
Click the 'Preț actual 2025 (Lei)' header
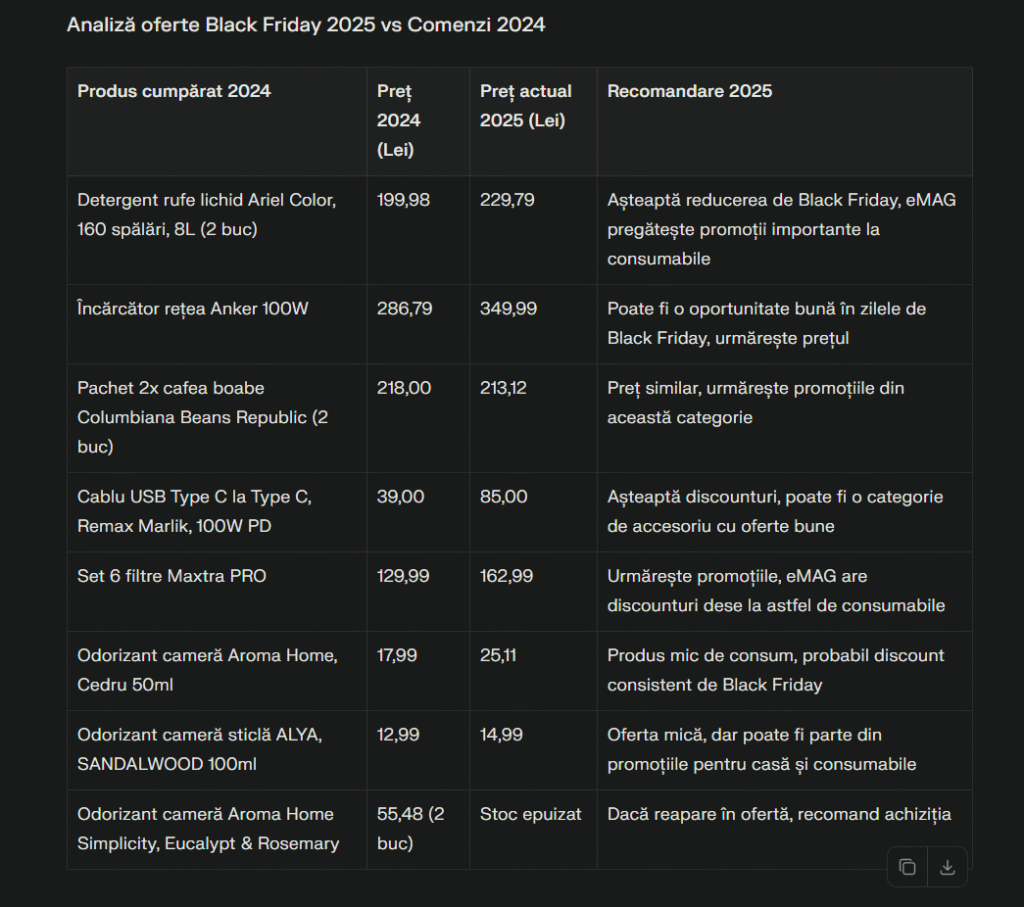coord(526,105)
